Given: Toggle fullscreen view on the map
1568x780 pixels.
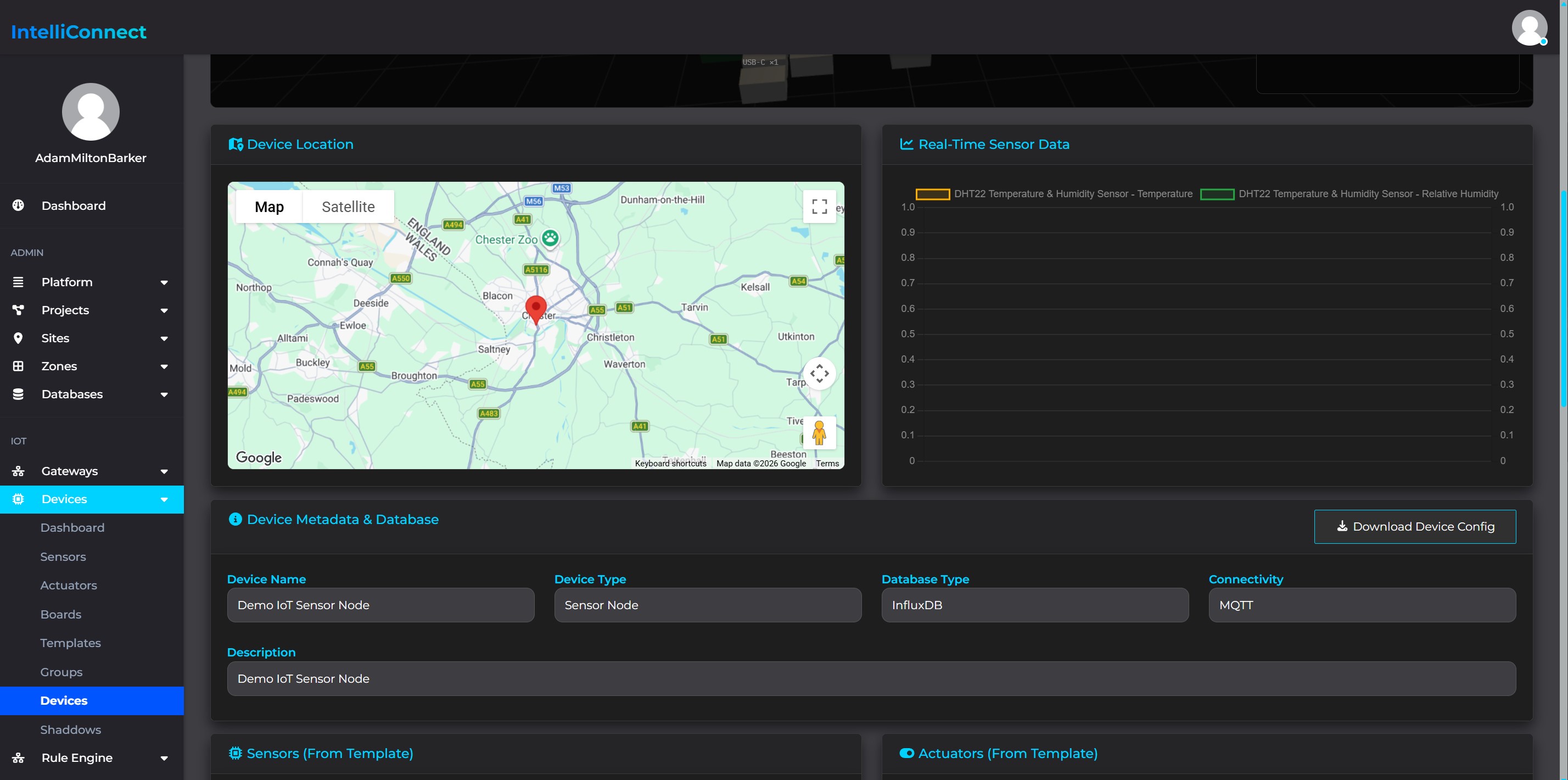Looking at the screenshot, I should (x=819, y=207).
